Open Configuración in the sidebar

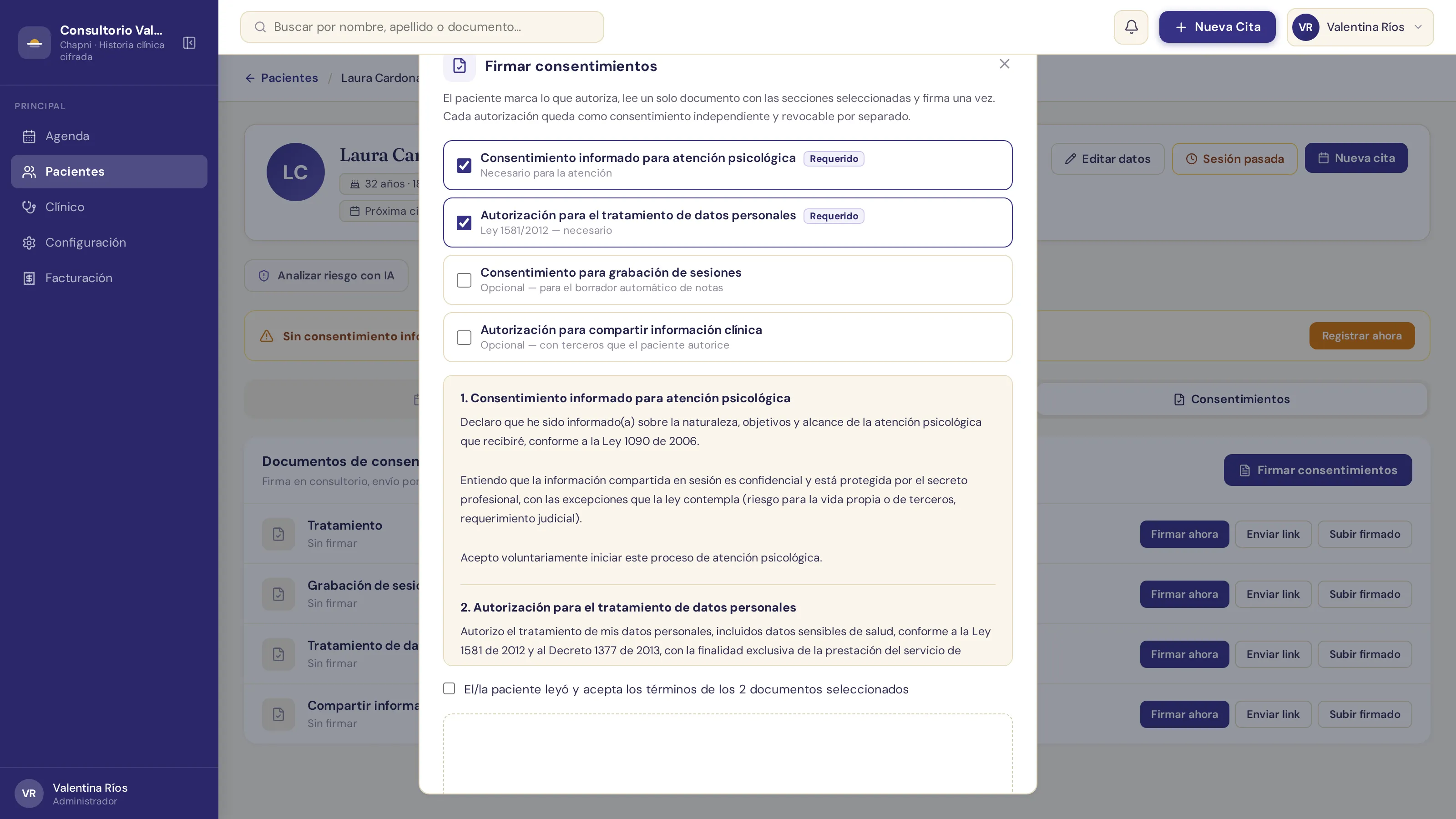109,243
